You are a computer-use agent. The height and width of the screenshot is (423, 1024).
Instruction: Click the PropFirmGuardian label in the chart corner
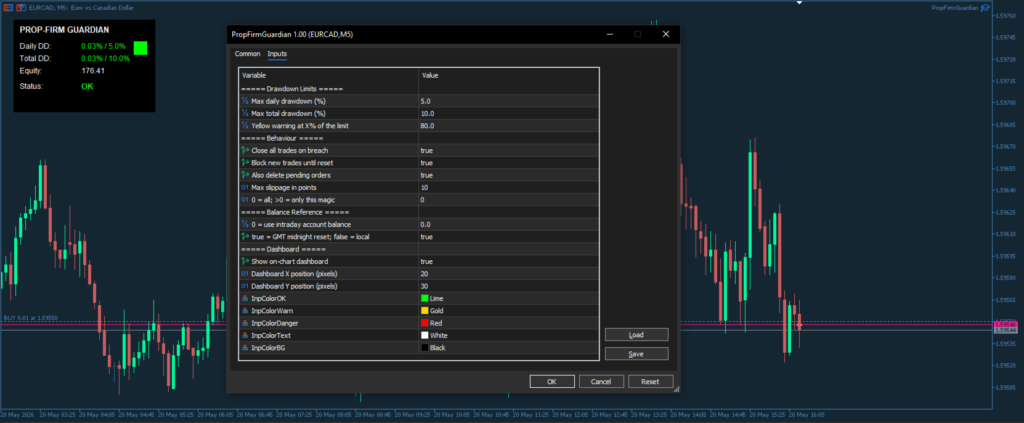(955, 8)
